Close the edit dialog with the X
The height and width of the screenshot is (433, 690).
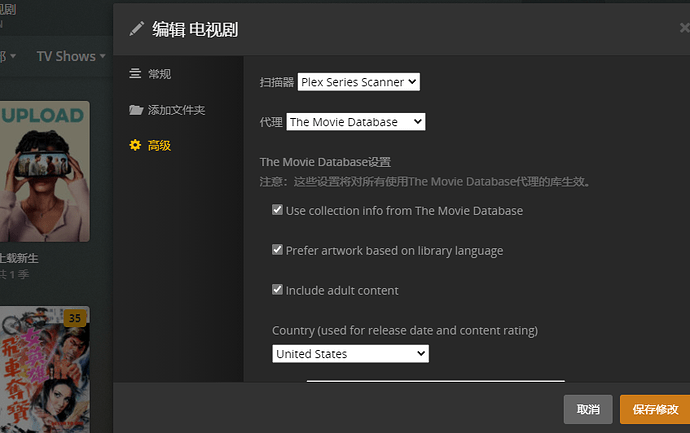coord(684,29)
